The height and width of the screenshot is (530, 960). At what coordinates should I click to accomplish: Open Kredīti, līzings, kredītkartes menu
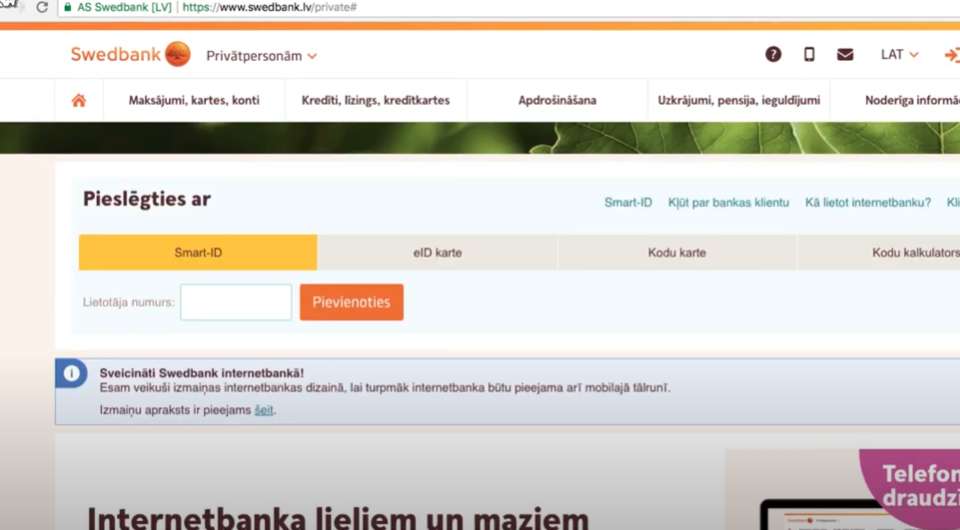375,100
